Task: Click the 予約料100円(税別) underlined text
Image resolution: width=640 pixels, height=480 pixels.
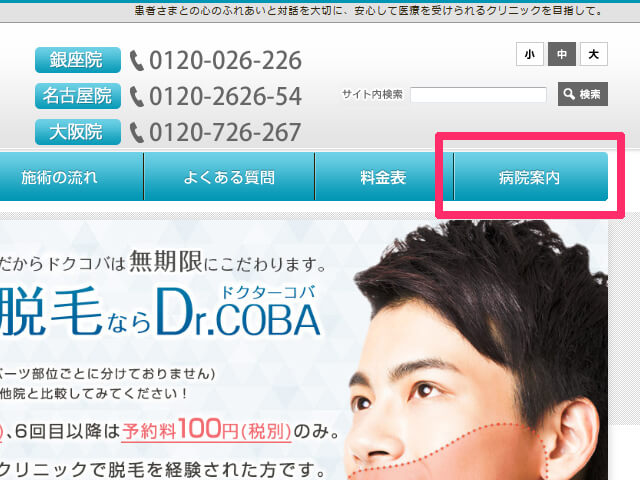Action: coord(207,429)
